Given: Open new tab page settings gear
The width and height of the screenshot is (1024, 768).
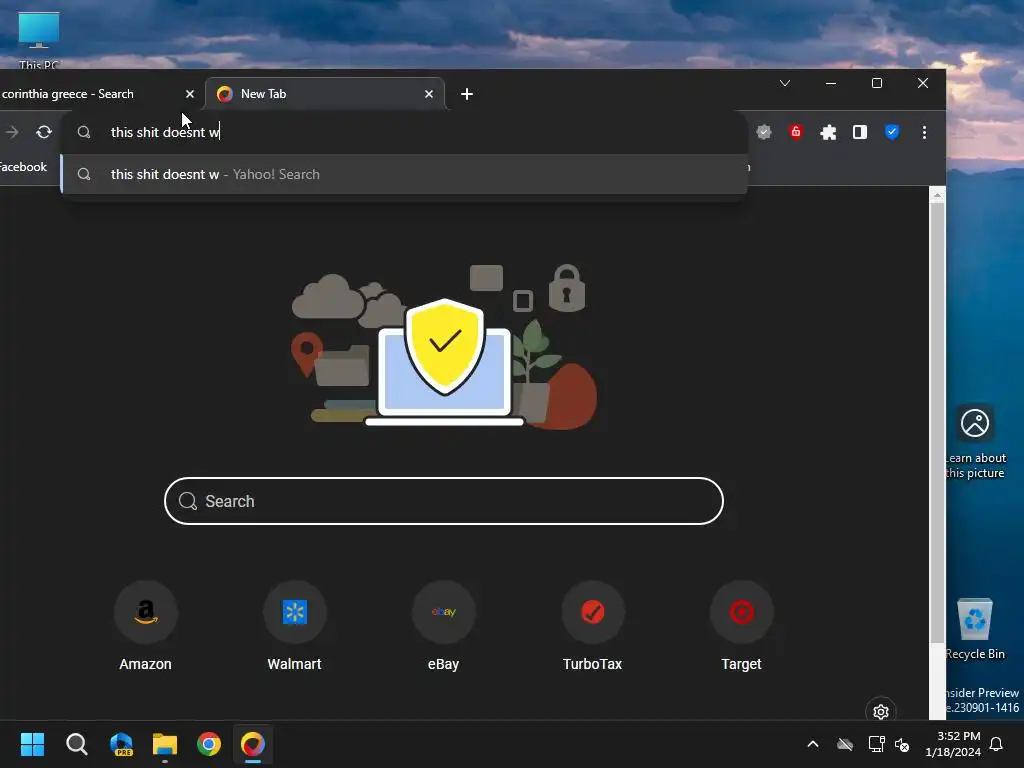Looking at the screenshot, I should (x=880, y=711).
